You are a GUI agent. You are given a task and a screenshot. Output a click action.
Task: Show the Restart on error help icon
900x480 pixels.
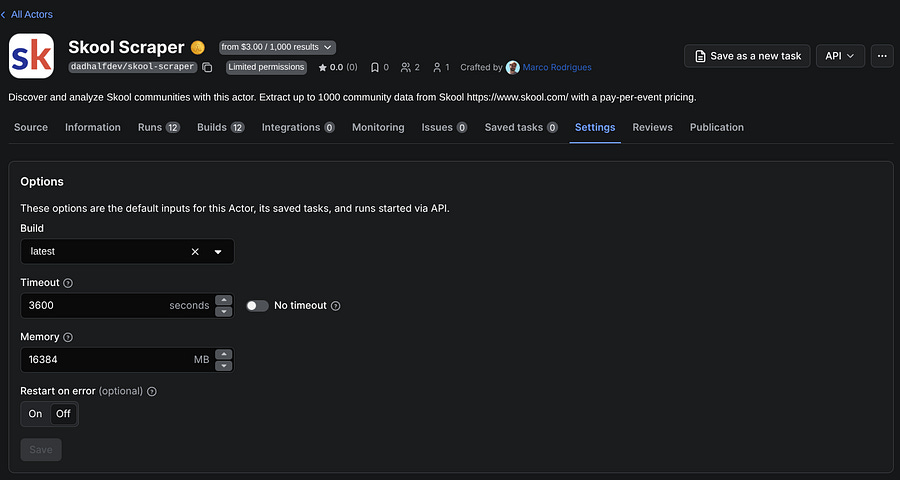152,392
